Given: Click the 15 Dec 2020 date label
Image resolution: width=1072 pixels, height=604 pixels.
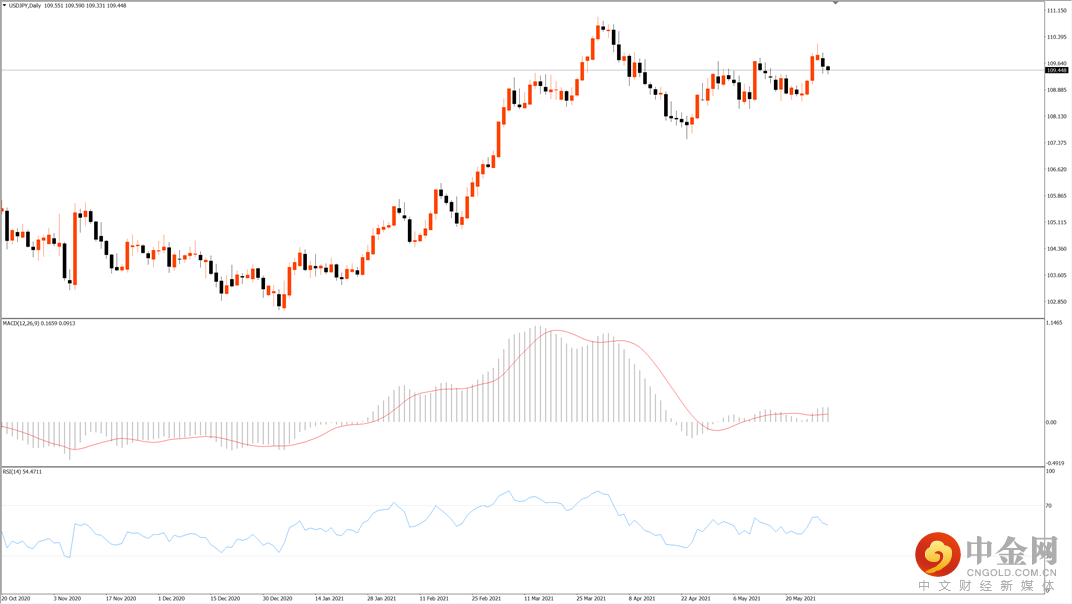Looking at the screenshot, I should (x=225, y=599).
